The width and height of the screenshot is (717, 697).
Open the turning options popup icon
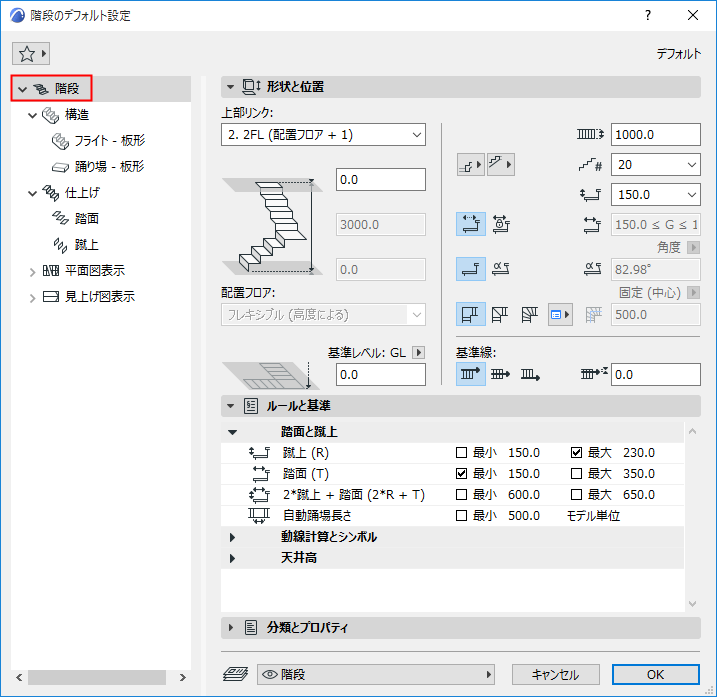tap(560, 314)
